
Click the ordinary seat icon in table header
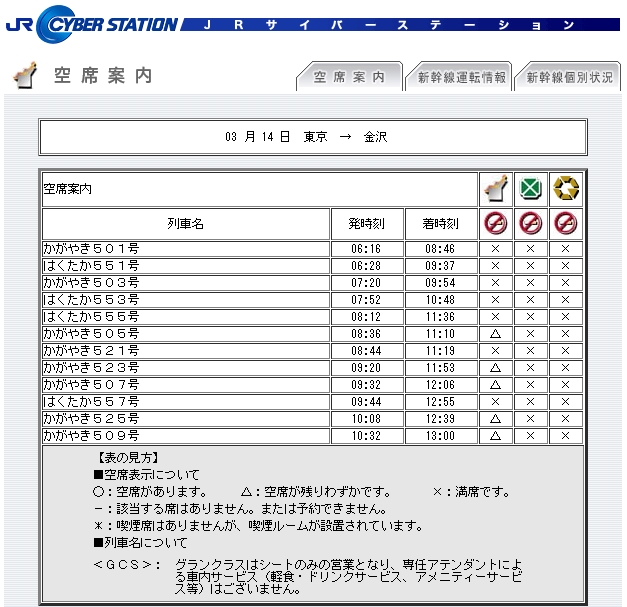[x=495, y=189]
